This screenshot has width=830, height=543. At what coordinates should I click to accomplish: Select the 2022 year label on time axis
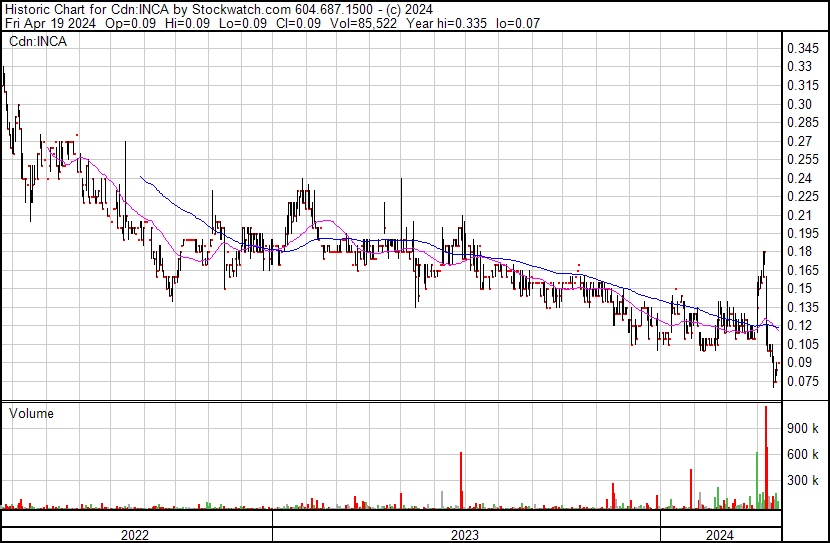point(134,535)
